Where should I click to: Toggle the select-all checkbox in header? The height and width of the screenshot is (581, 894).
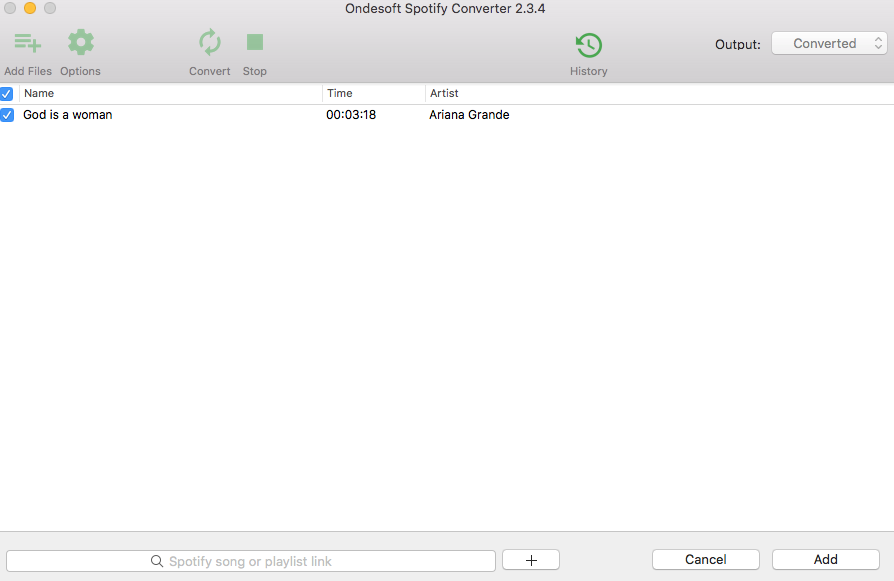click(x=6, y=94)
